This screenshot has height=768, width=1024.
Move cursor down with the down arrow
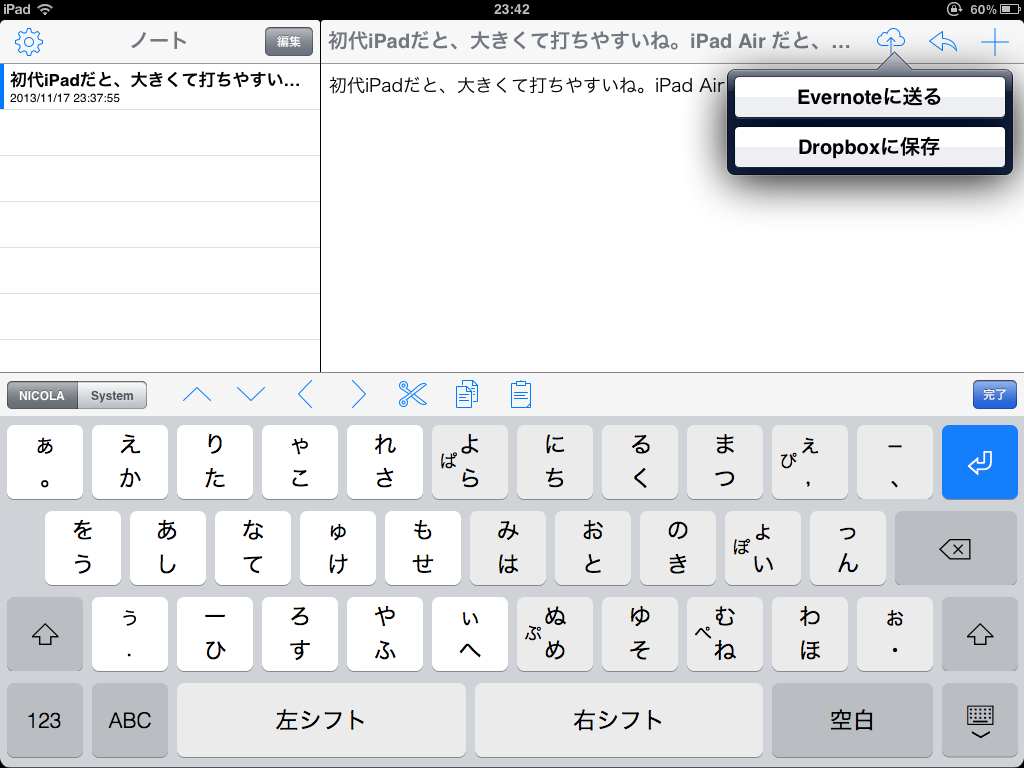(251, 394)
